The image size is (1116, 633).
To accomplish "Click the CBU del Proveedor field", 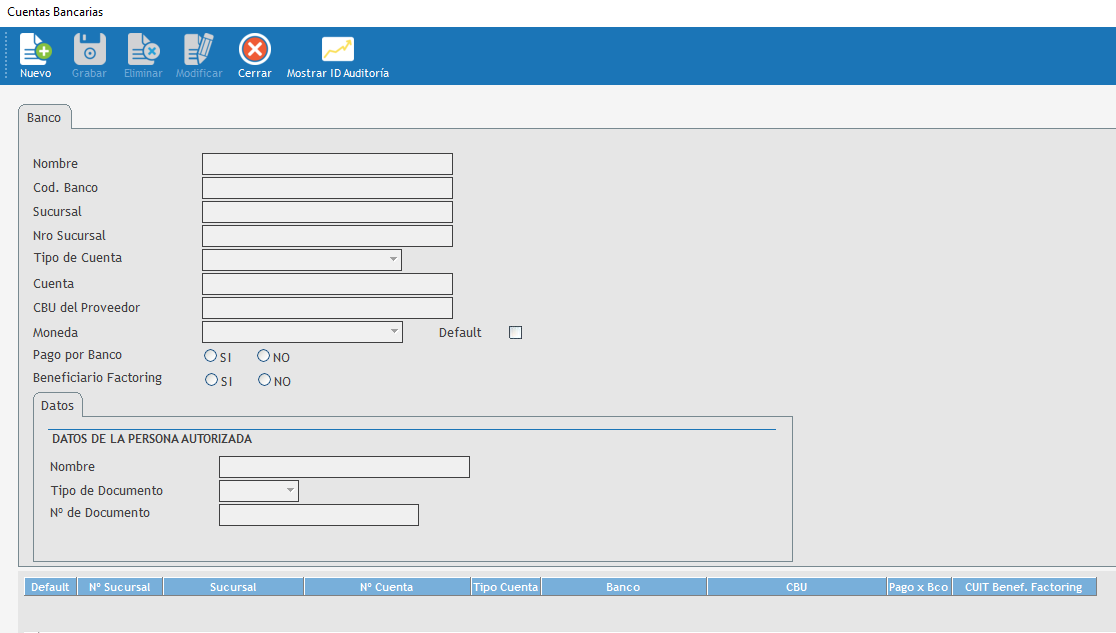I will 327,308.
